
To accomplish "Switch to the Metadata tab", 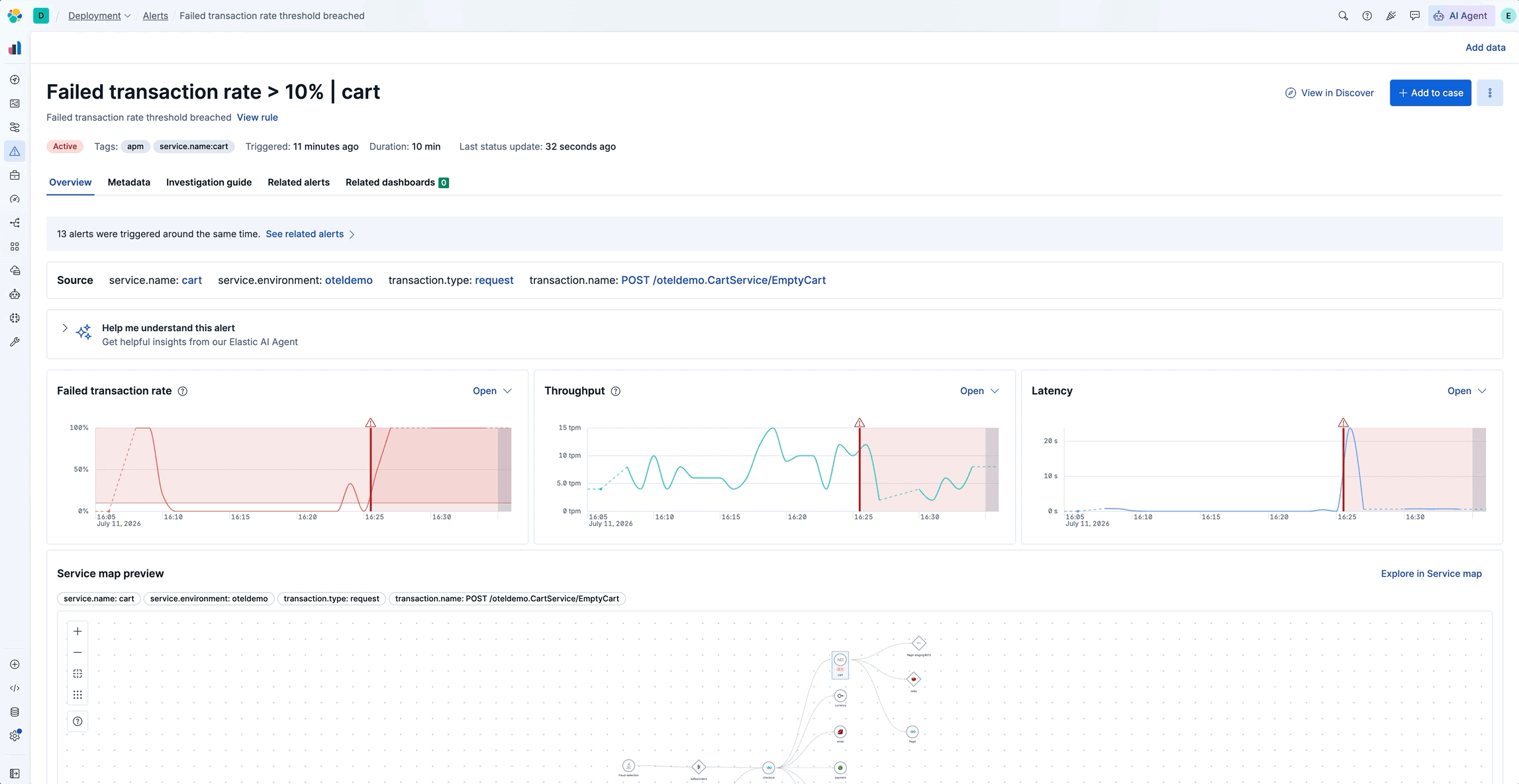I will (x=129, y=183).
